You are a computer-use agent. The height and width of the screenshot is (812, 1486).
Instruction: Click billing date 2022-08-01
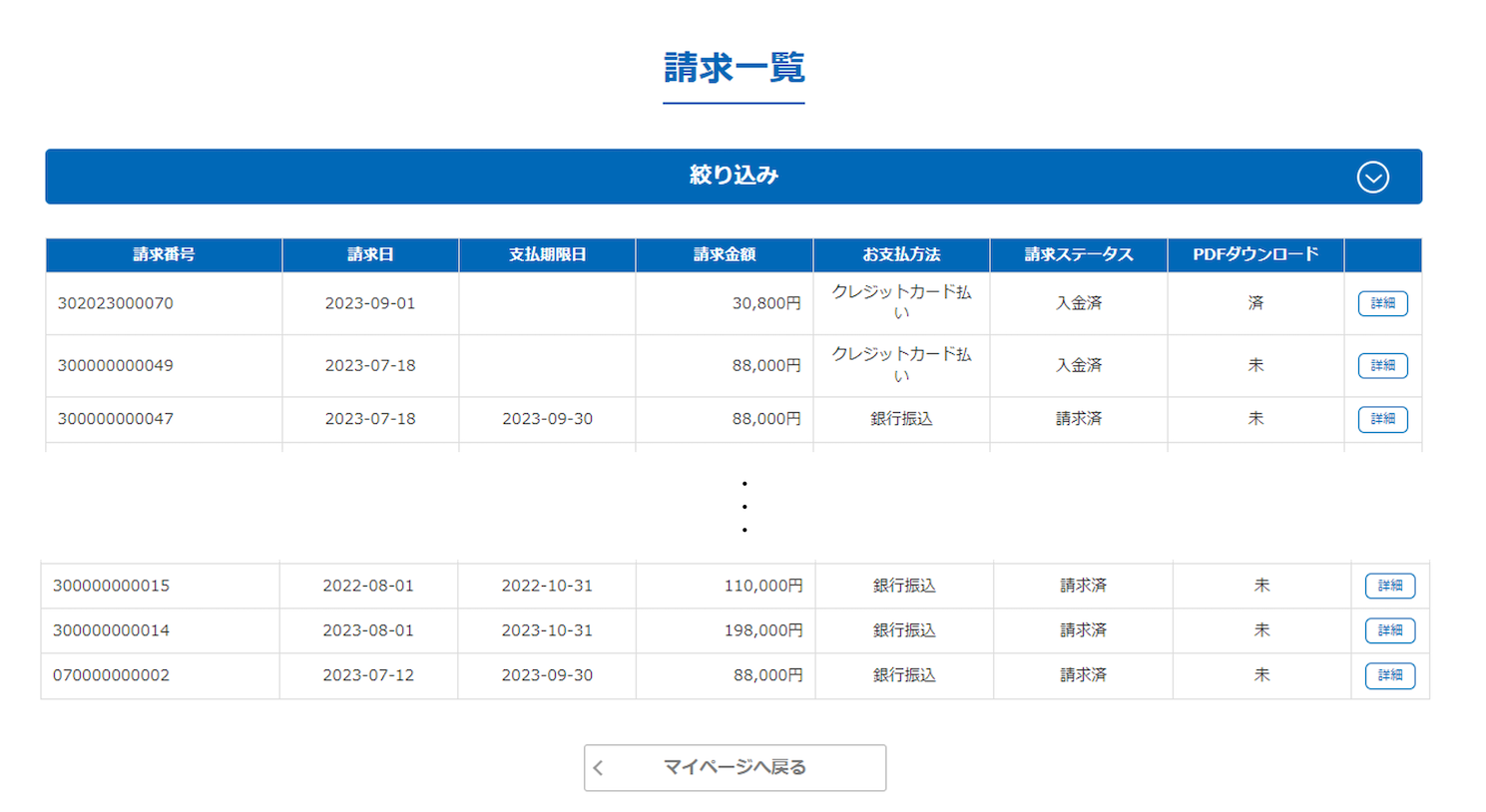pos(368,586)
